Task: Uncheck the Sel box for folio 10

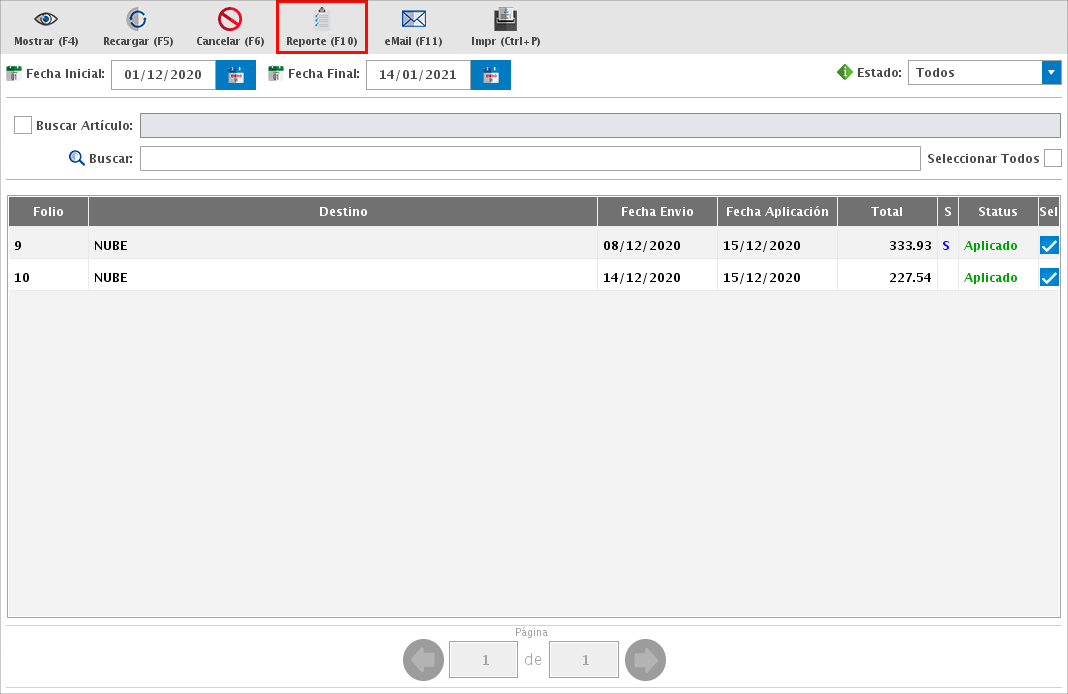Action: pos(1049,277)
